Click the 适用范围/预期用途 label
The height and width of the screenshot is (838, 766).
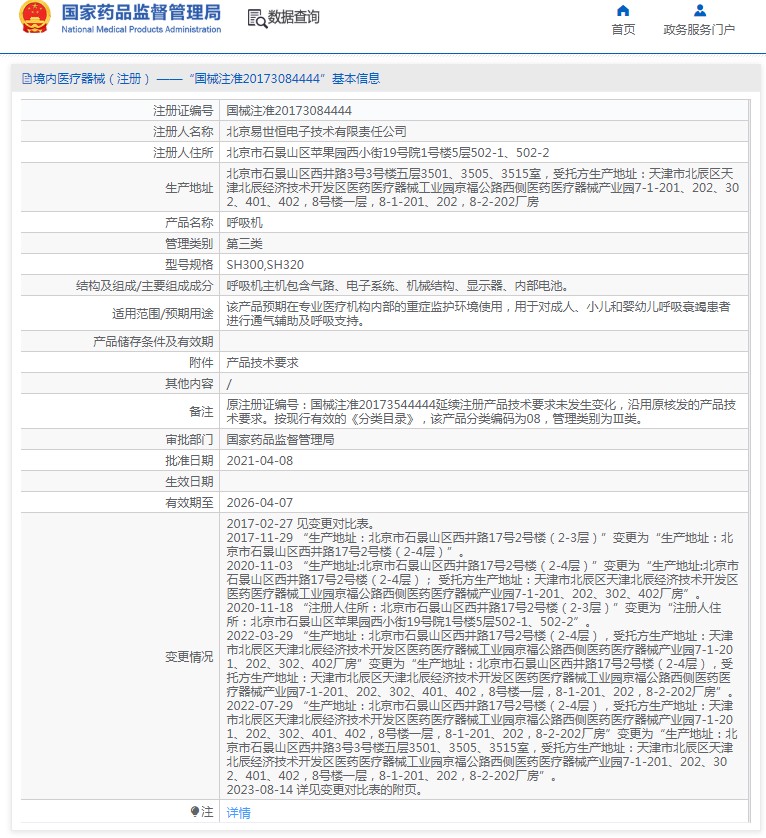(x=163, y=314)
